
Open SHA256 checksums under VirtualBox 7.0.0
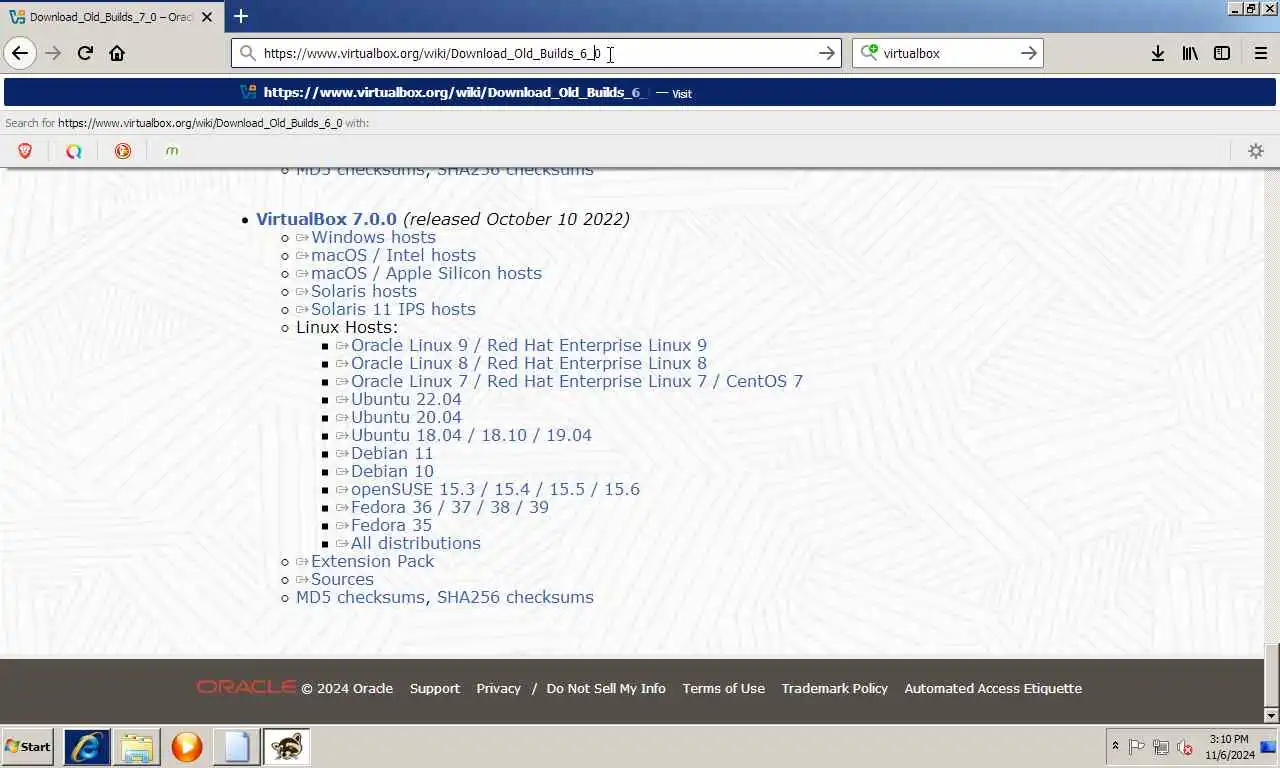515,597
